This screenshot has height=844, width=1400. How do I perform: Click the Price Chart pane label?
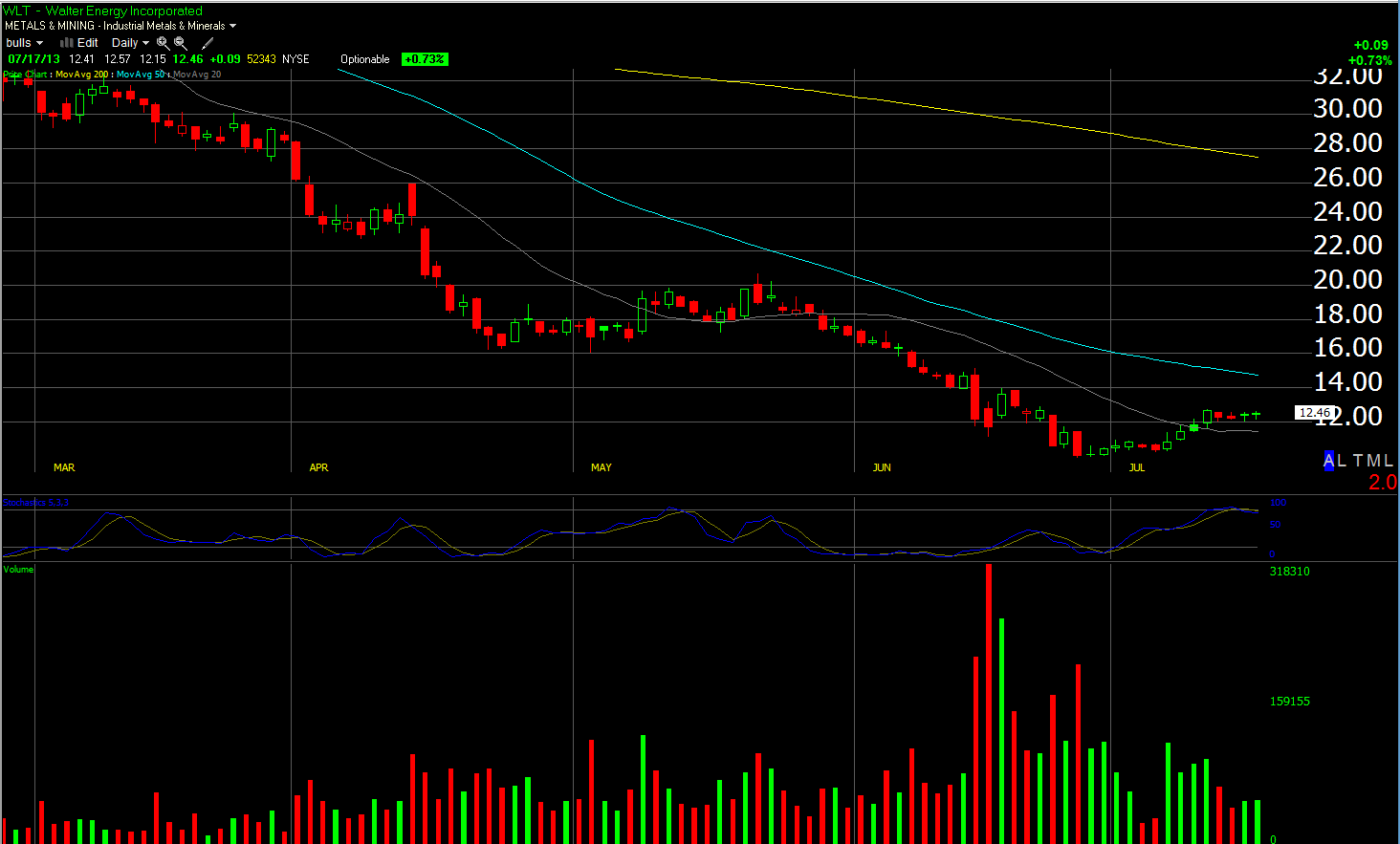[x=26, y=75]
